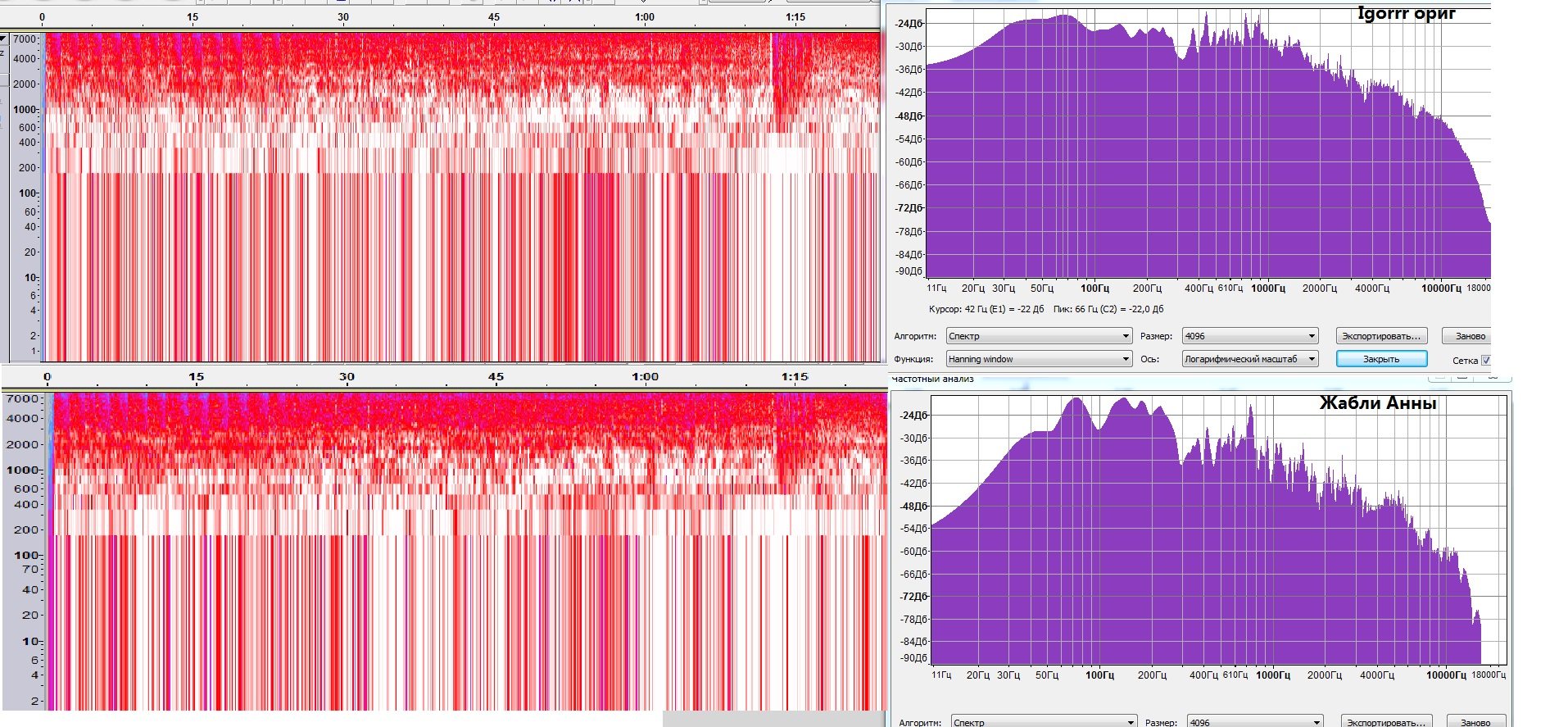Click the bottom Экспортировать... button
1568x727 pixels.
pos(1386,722)
